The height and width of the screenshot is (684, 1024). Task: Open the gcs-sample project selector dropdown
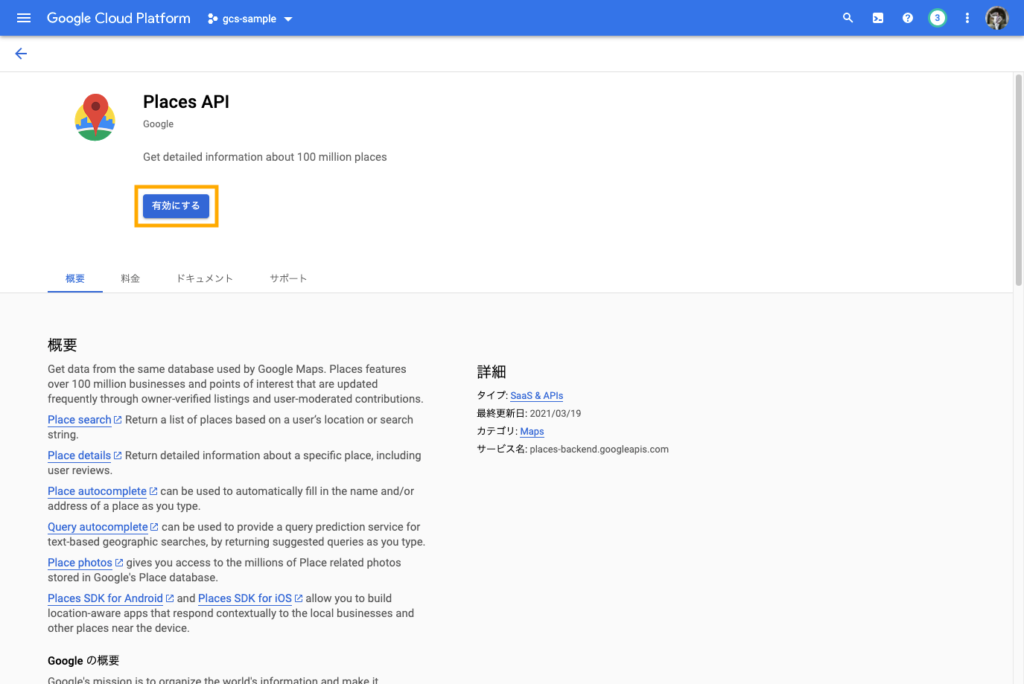coord(250,19)
